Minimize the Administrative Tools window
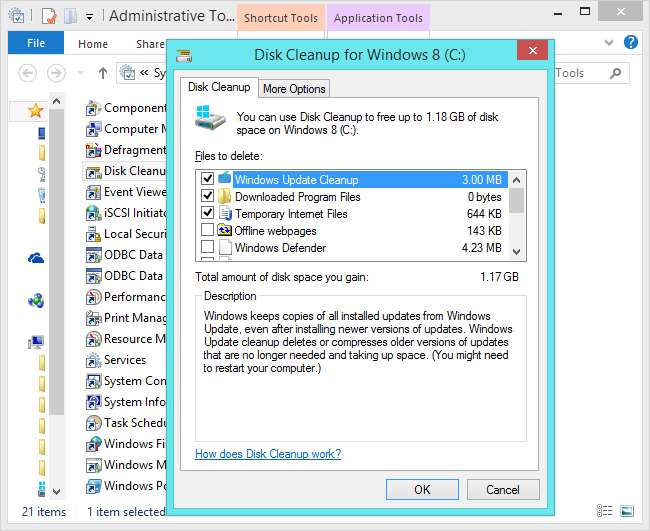Image resolution: width=650 pixels, height=531 pixels. (558, 13)
